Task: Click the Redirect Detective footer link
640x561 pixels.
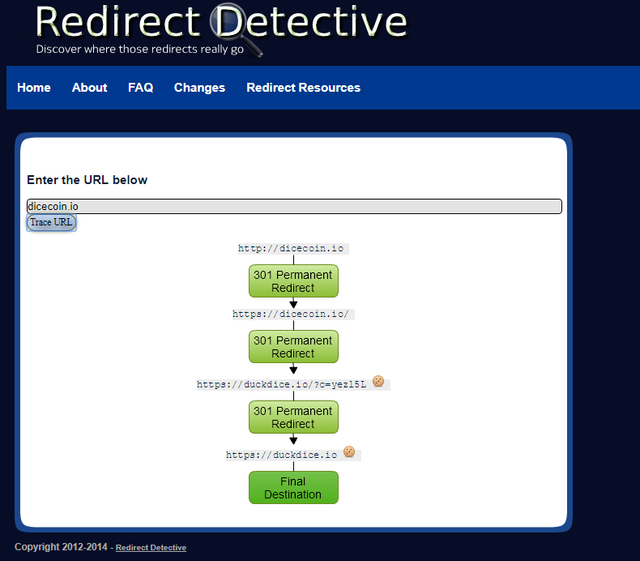Action: click(x=151, y=548)
